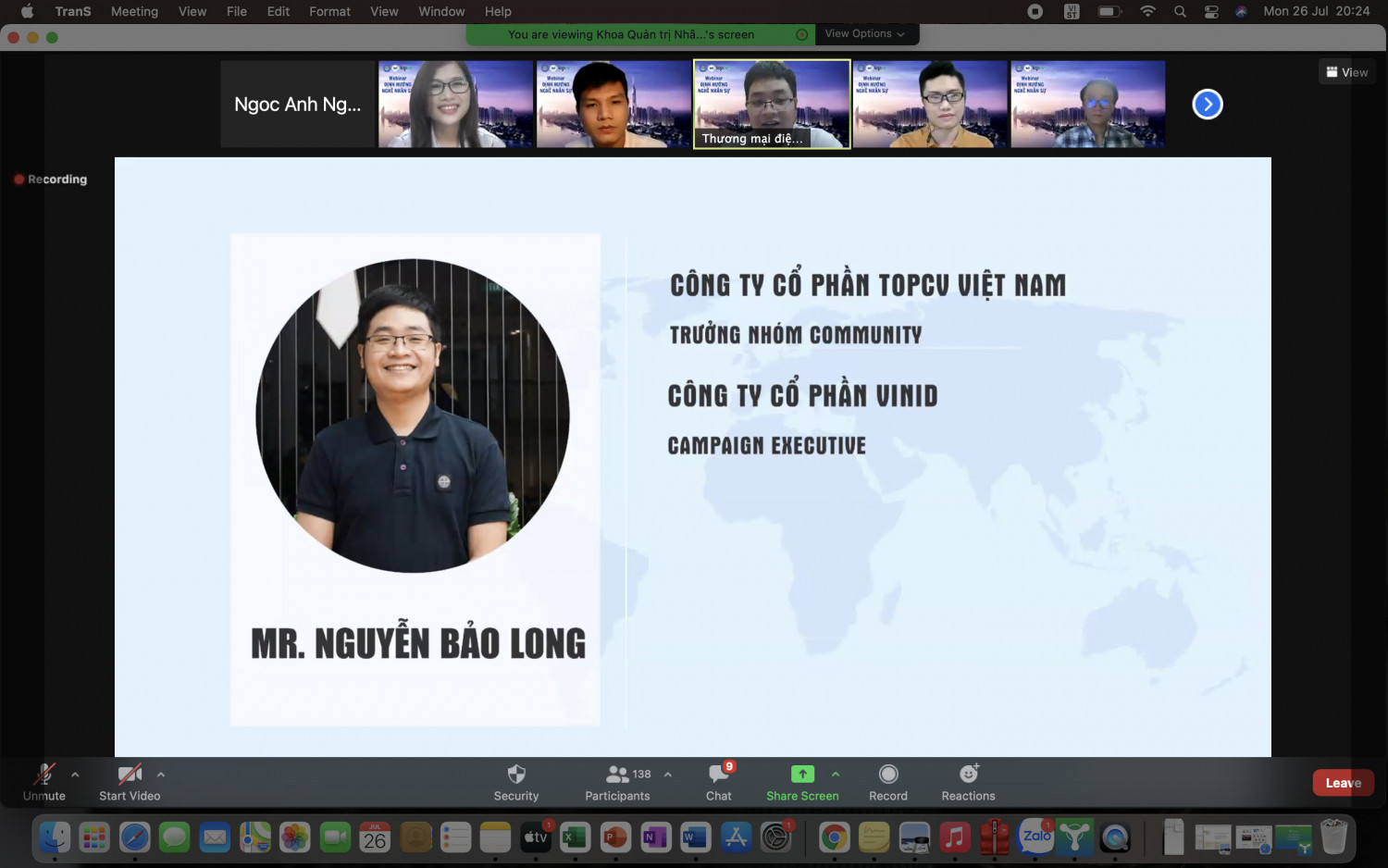Launch PowerPoint from the Dock
The width and height of the screenshot is (1388, 868).
click(x=615, y=837)
